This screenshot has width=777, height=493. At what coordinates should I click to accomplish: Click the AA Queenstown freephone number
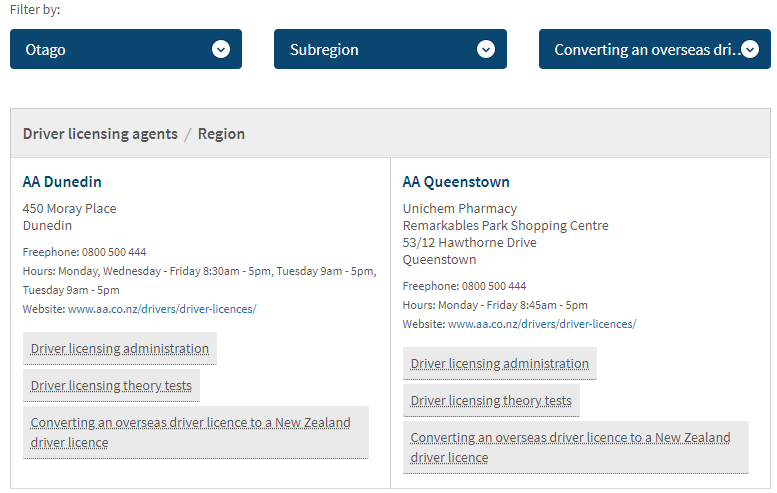(494, 286)
